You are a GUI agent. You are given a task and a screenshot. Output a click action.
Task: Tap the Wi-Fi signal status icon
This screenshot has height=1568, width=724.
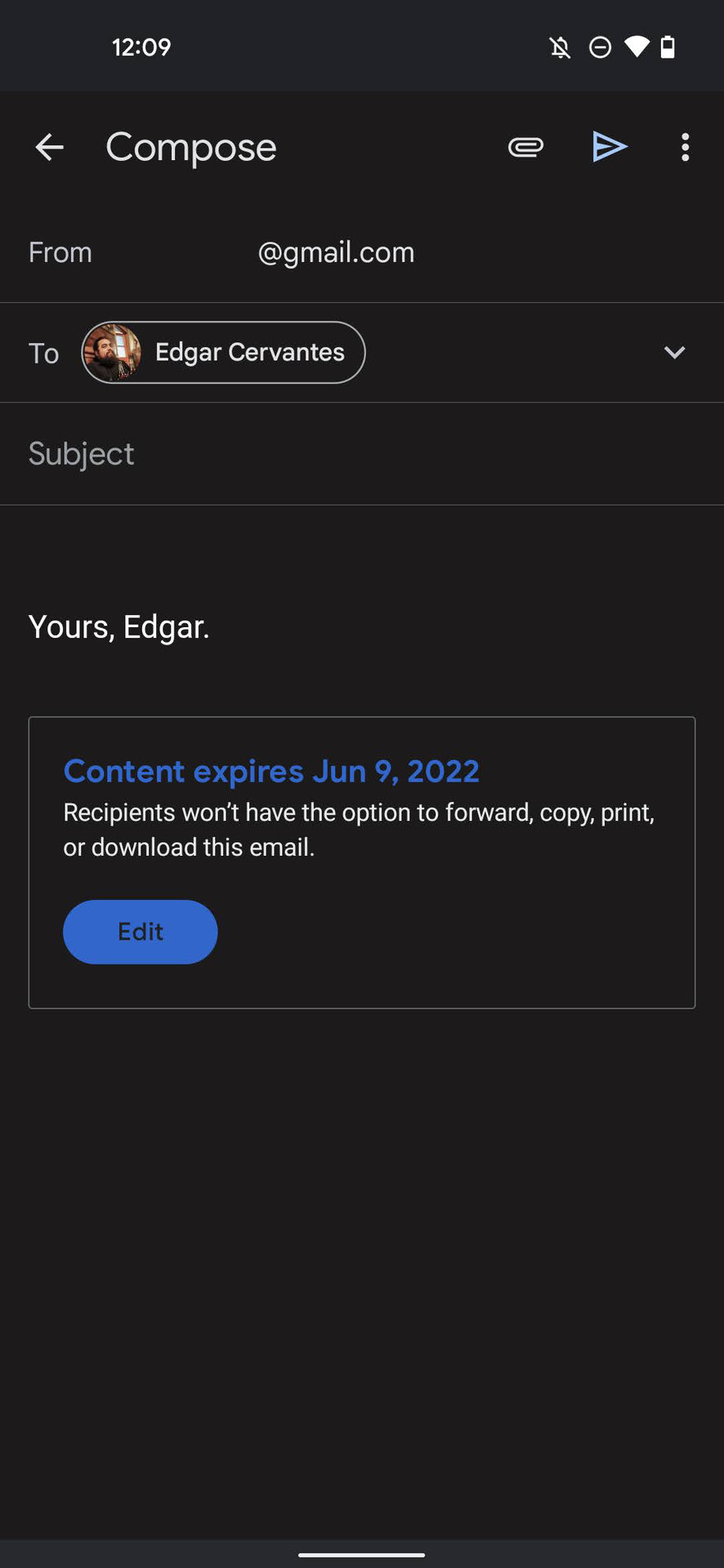[637, 47]
